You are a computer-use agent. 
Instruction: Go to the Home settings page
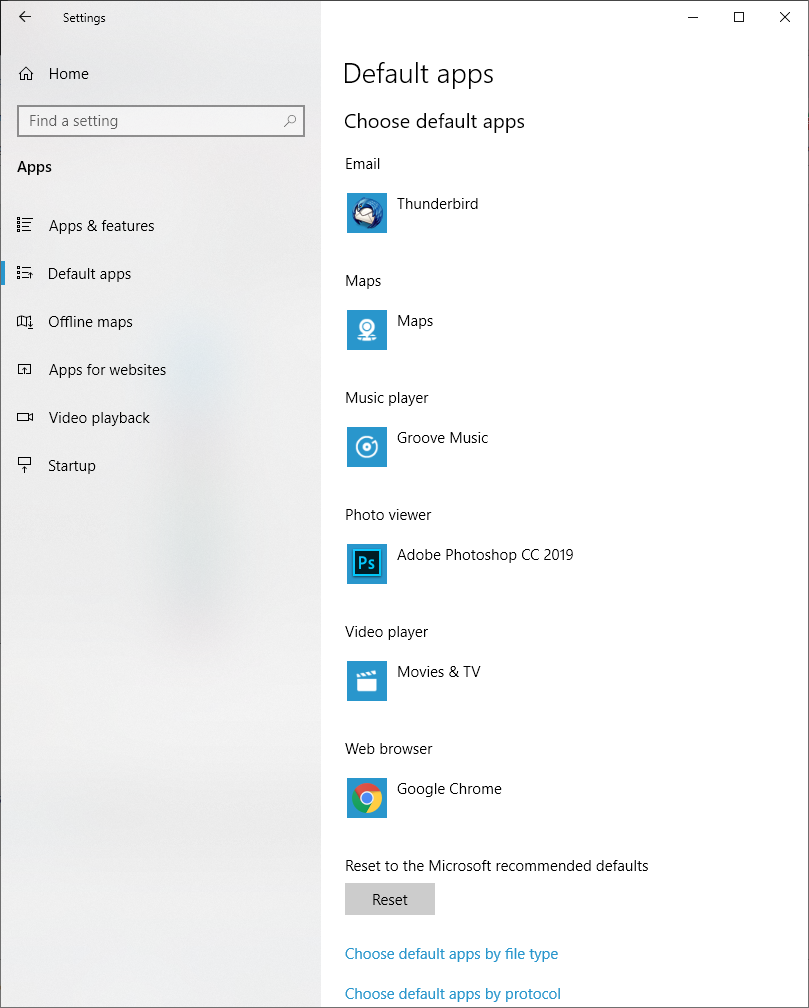tap(68, 74)
